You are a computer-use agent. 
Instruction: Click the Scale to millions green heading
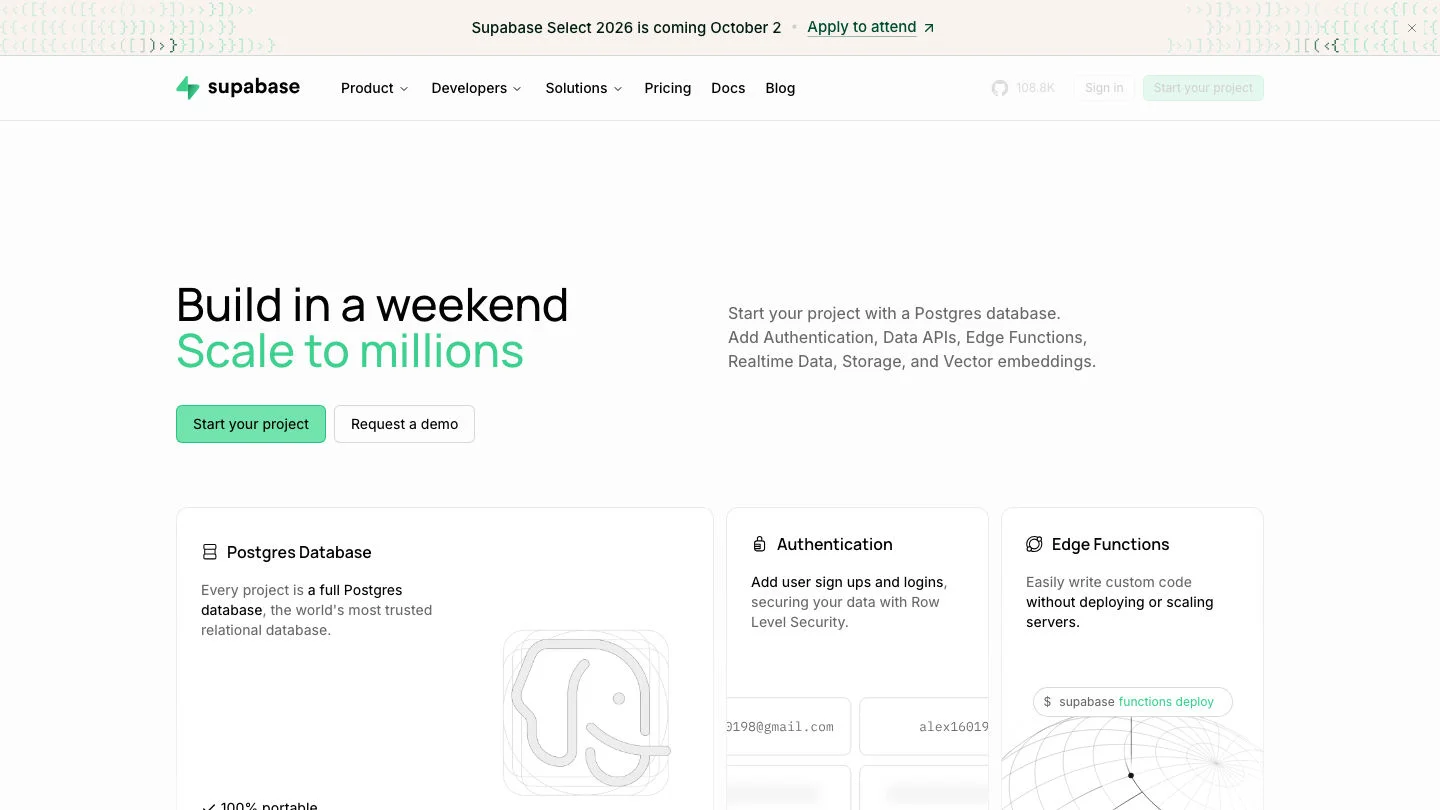[350, 351]
